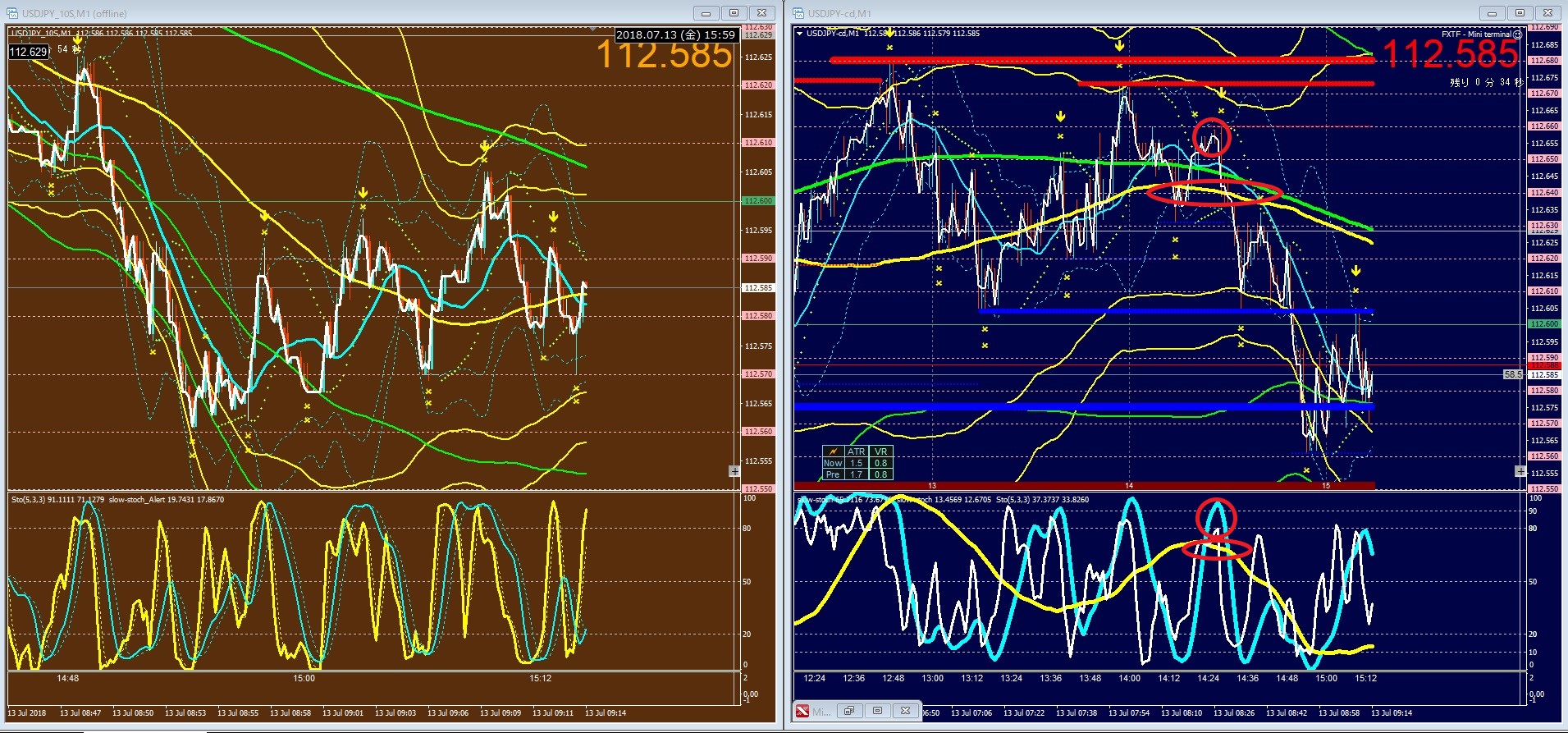Viewport: 1568px width, 733px height.
Task: Click the large orange 112.585 price
Action: [x=664, y=56]
